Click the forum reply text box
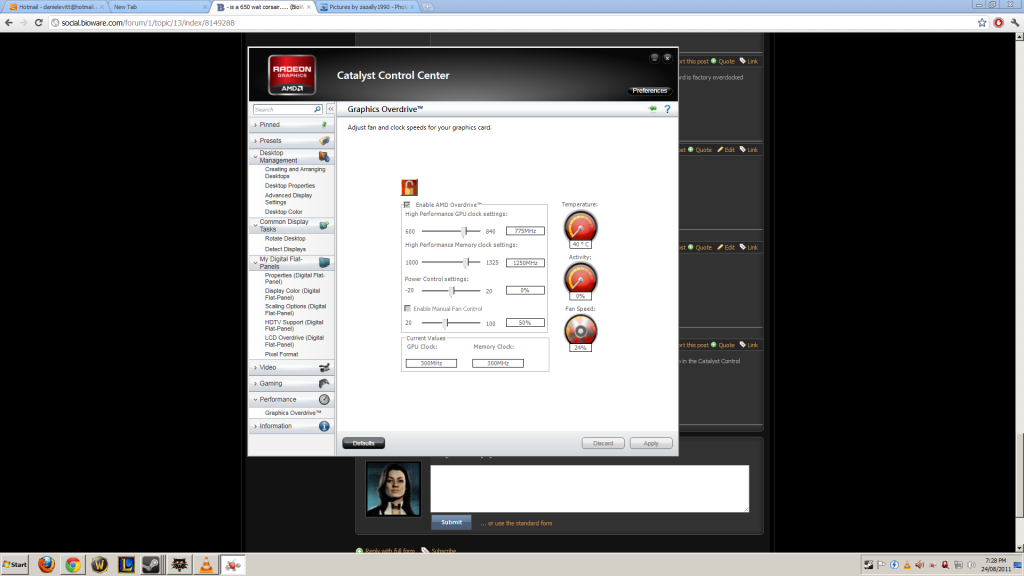Screen dimensions: 1024x576 point(589,488)
